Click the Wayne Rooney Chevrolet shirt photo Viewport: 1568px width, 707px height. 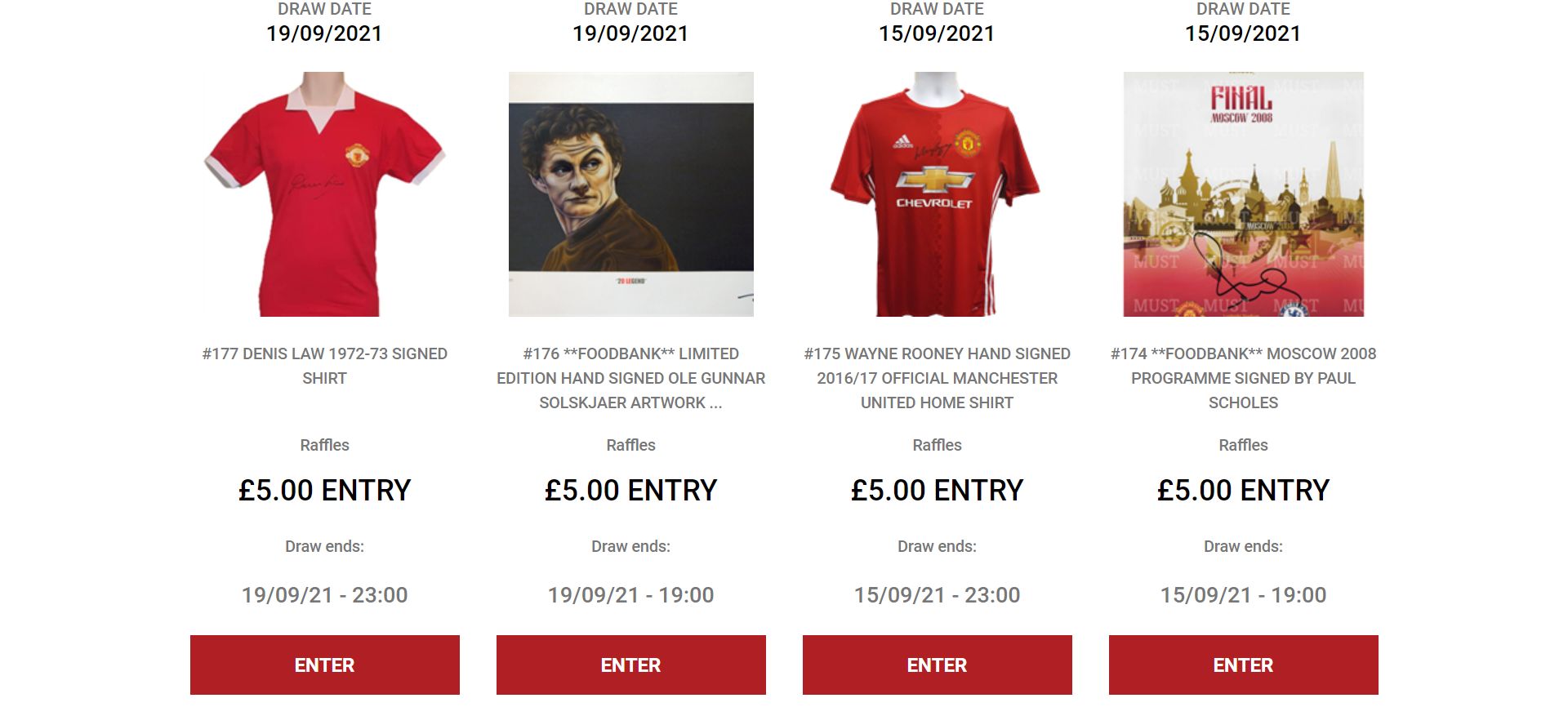pyautogui.click(x=937, y=194)
